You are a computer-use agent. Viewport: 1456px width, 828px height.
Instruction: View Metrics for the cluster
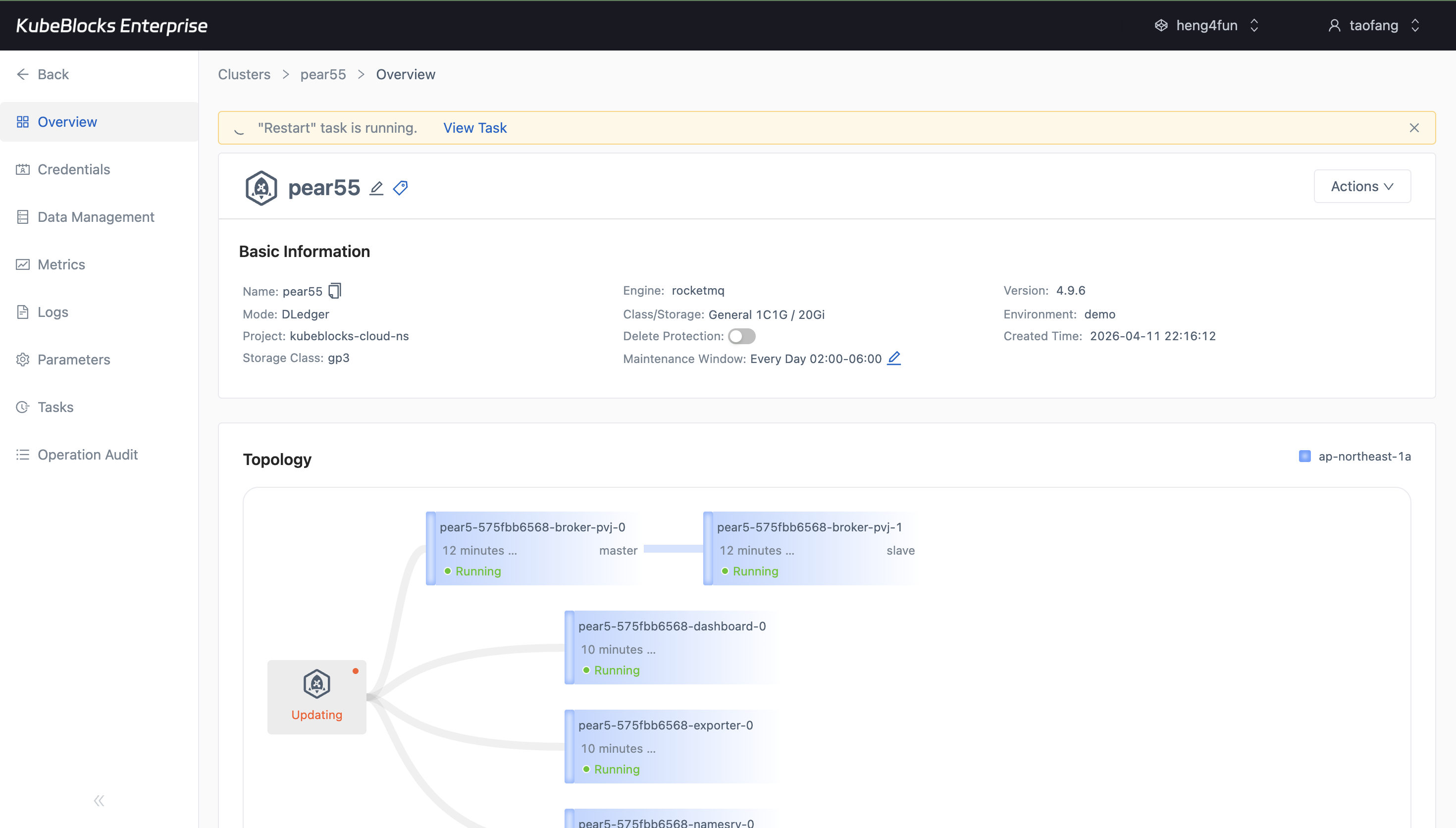point(61,264)
